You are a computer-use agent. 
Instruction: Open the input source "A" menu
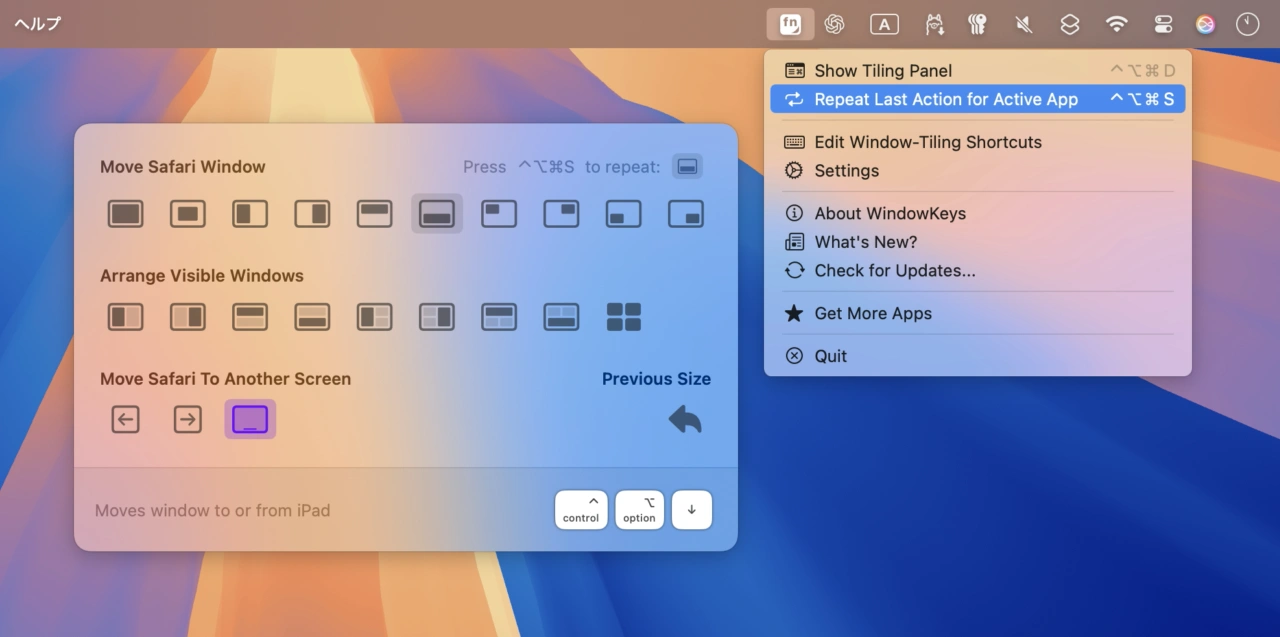tap(884, 24)
